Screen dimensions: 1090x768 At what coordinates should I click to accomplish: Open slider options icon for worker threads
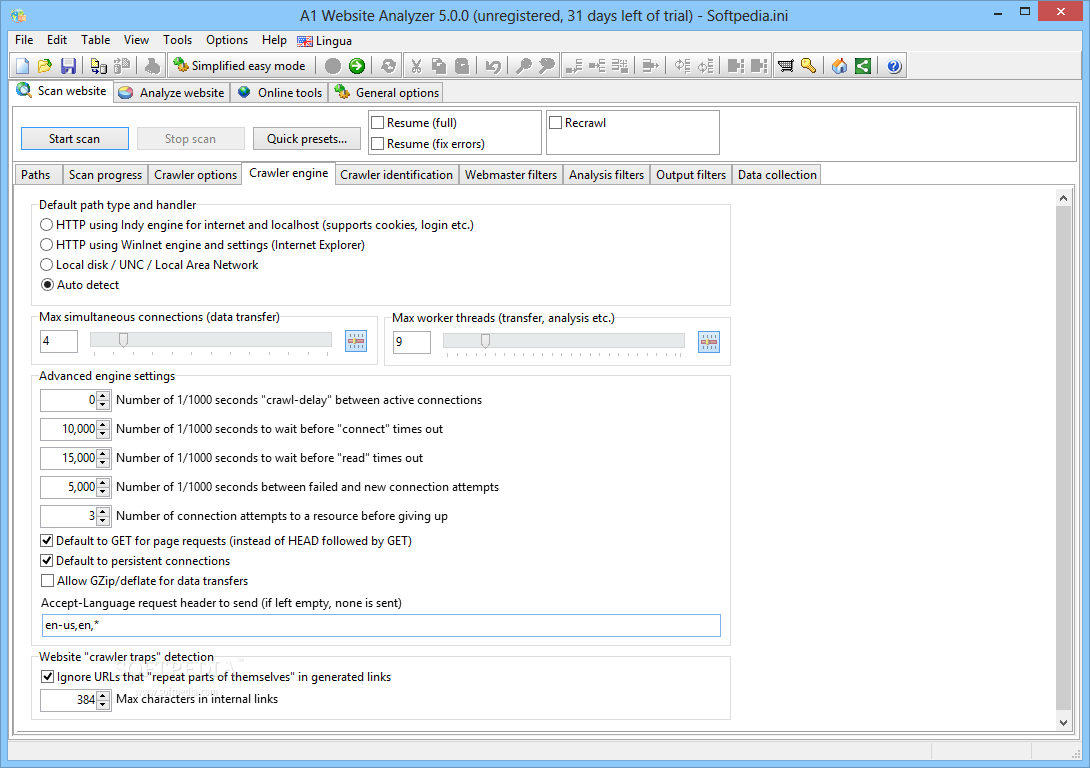pyautogui.click(x=709, y=342)
